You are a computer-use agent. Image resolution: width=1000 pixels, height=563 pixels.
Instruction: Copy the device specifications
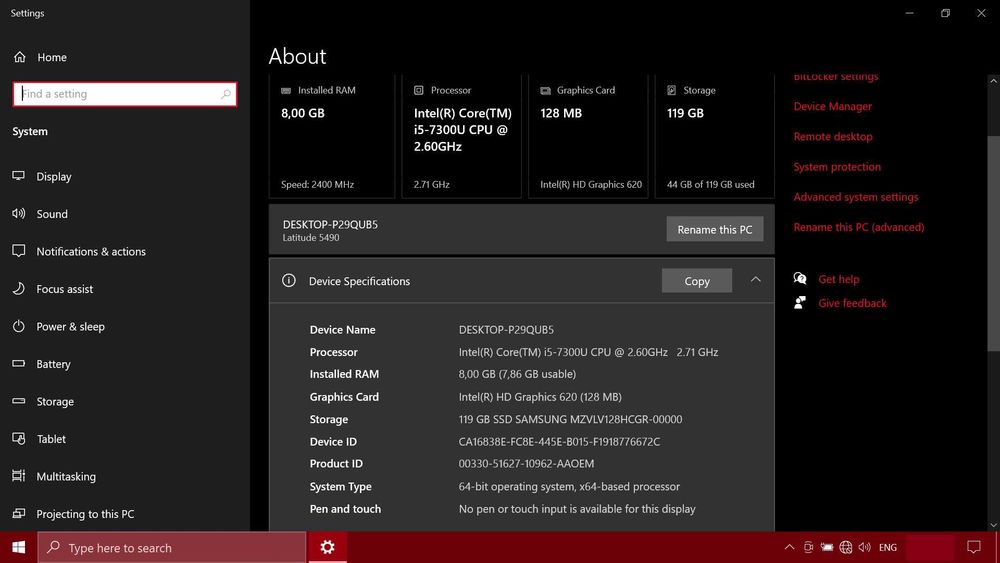coord(696,281)
